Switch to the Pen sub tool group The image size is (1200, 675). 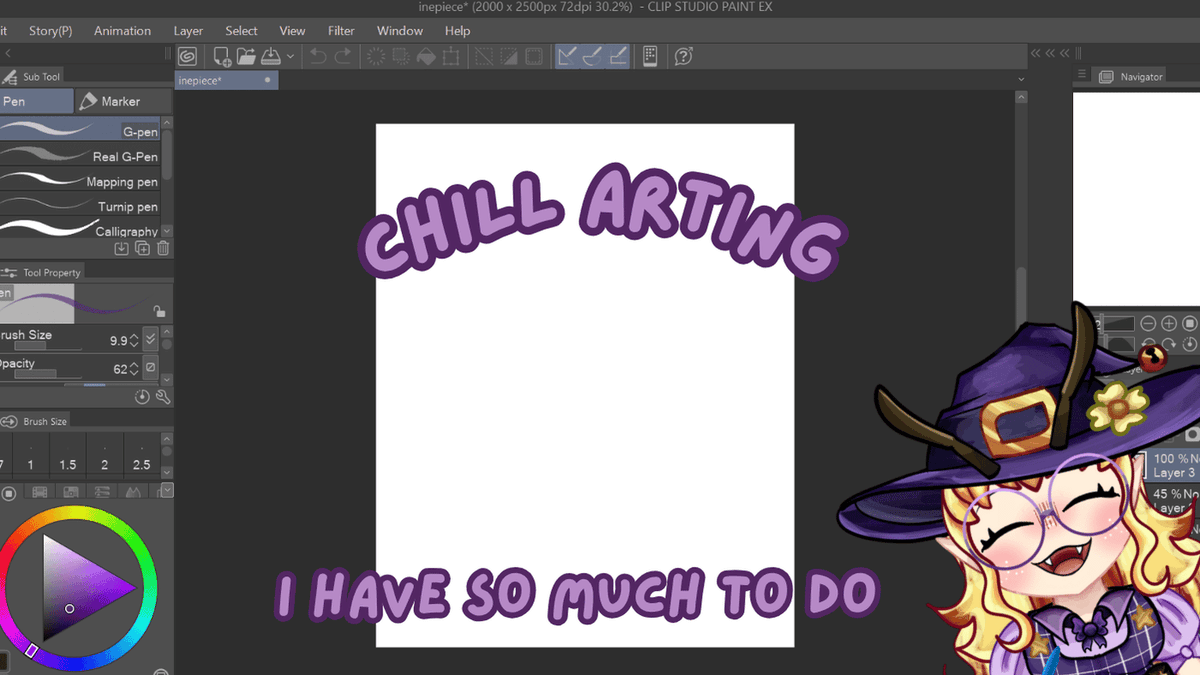click(36, 101)
